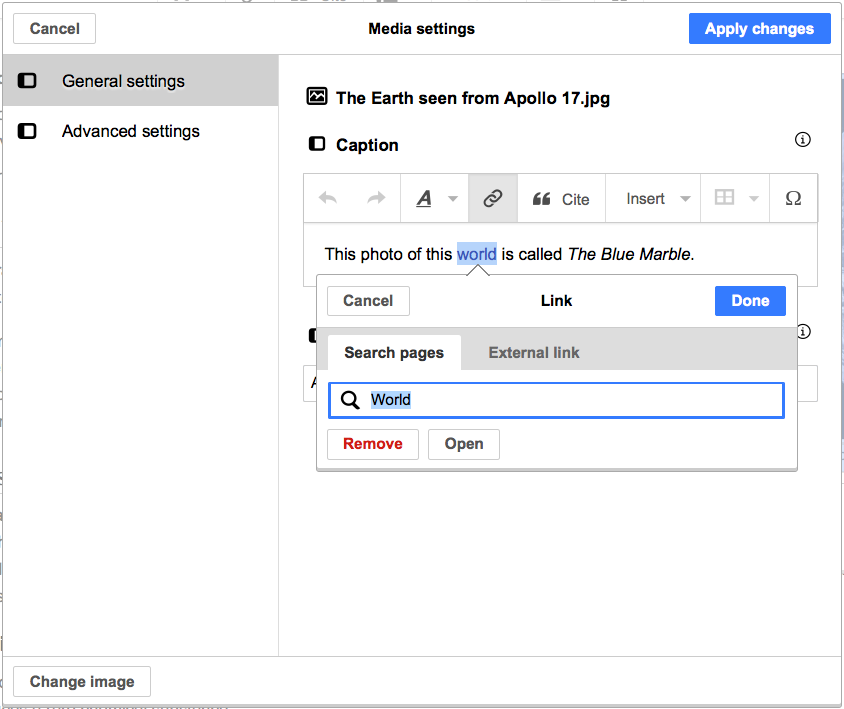Cancel the Link popup
This screenshot has width=844, height=709.
pyautogui.click(x=368, y=301)
